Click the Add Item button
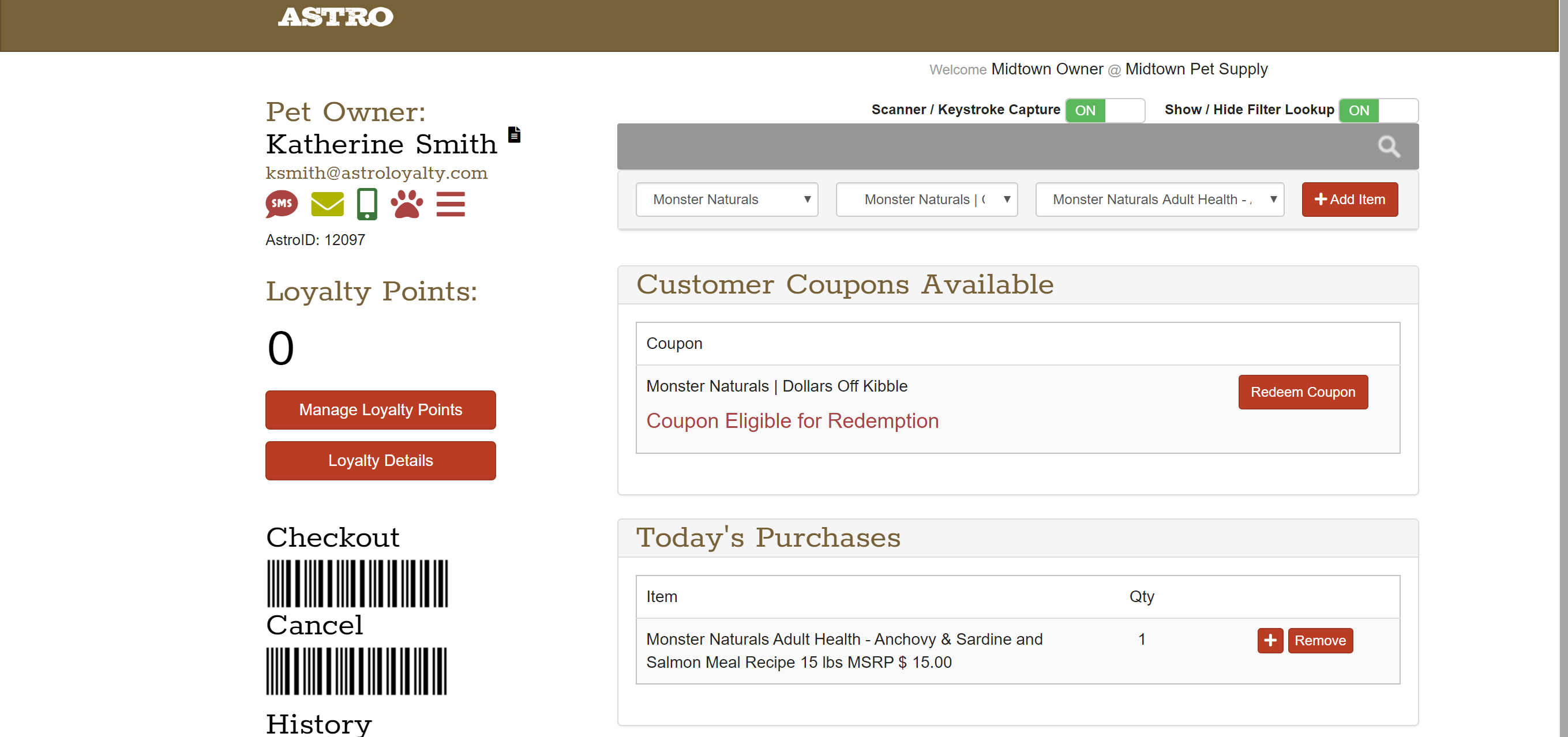The width and height of the screenshot is (1568, 737). pos(1349,200)
